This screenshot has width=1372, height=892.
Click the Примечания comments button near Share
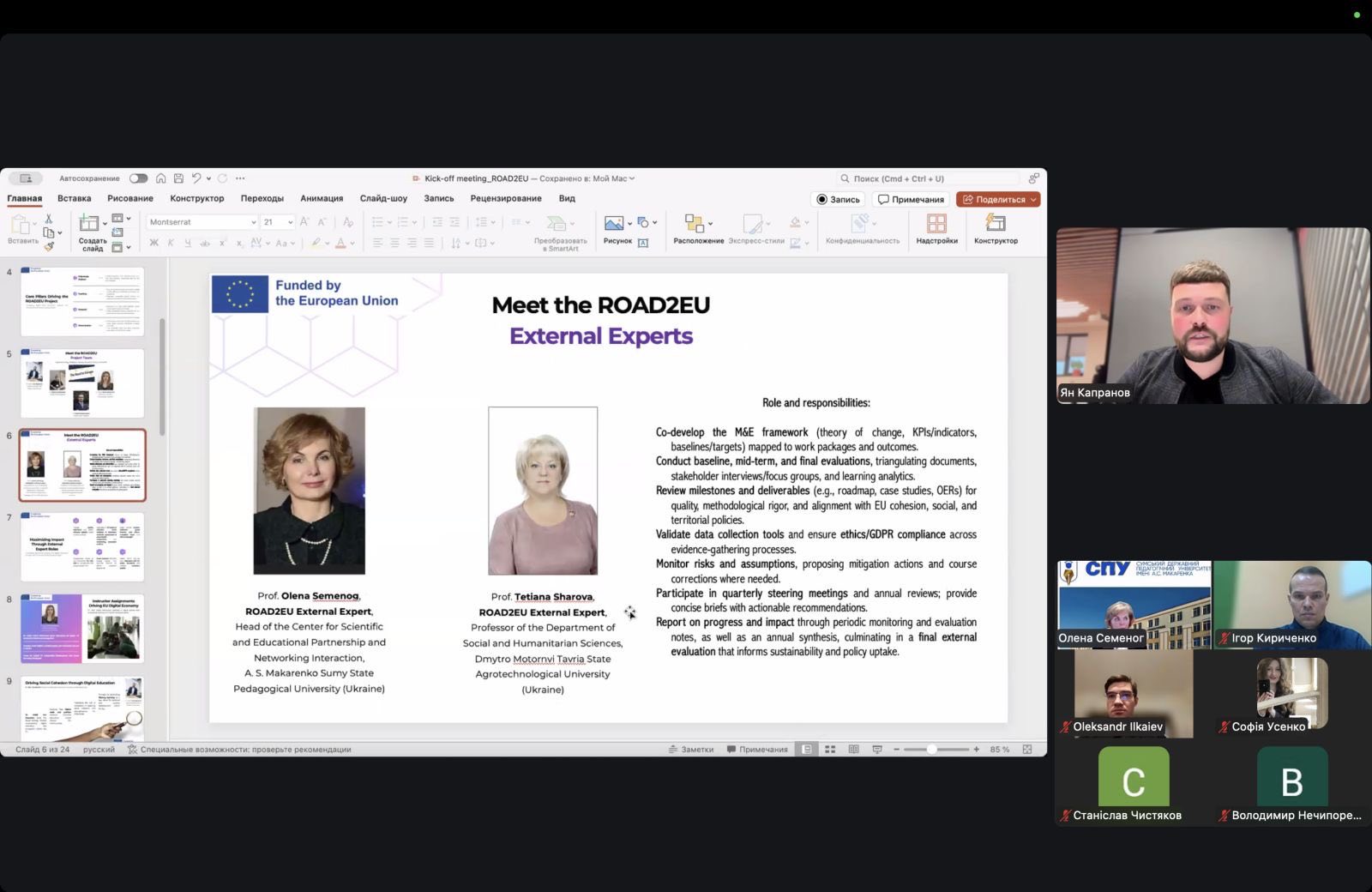(911, 199)
